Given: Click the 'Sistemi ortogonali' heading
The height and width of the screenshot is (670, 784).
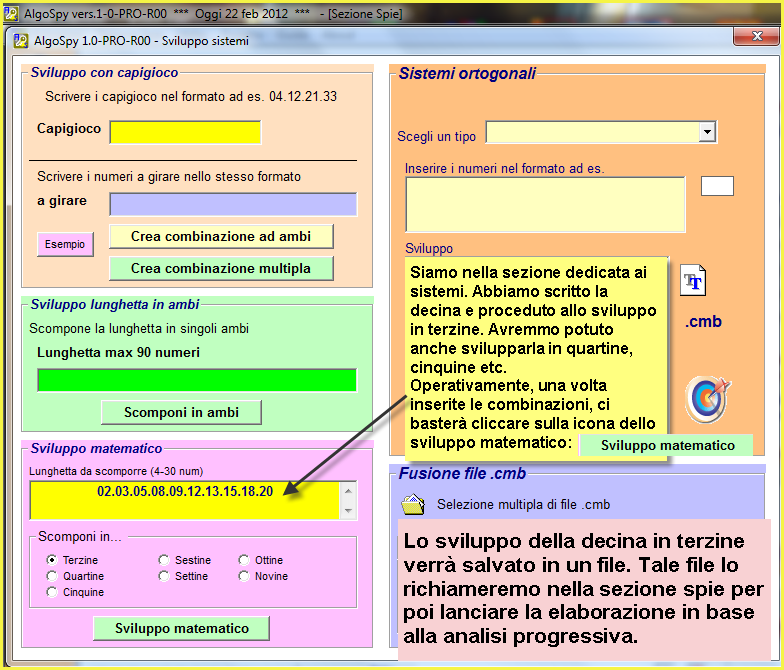Looking at the screenshot, I should pos(467,73).
